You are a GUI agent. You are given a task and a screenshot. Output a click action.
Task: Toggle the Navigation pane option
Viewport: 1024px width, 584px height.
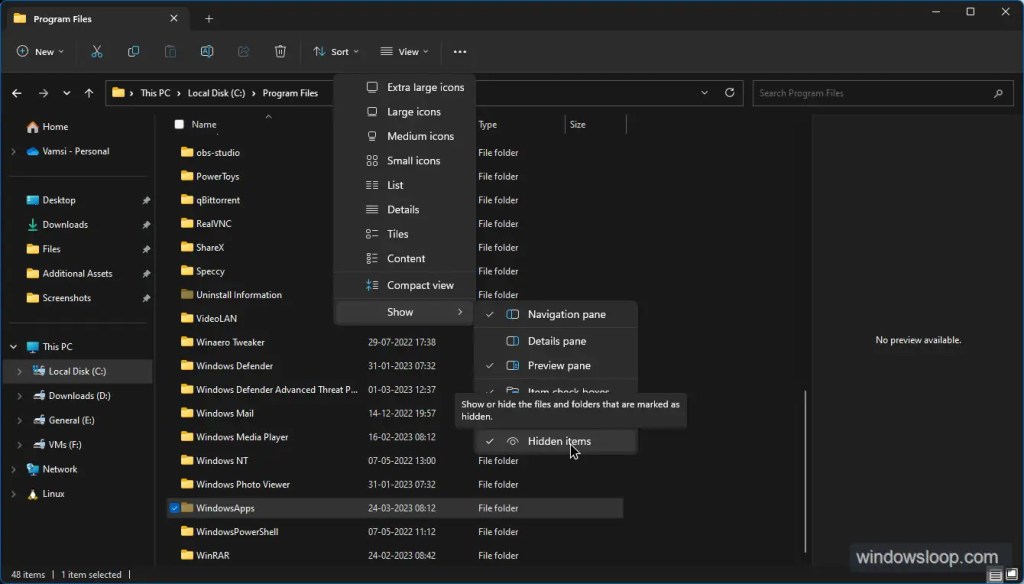(x=555, y=315)
